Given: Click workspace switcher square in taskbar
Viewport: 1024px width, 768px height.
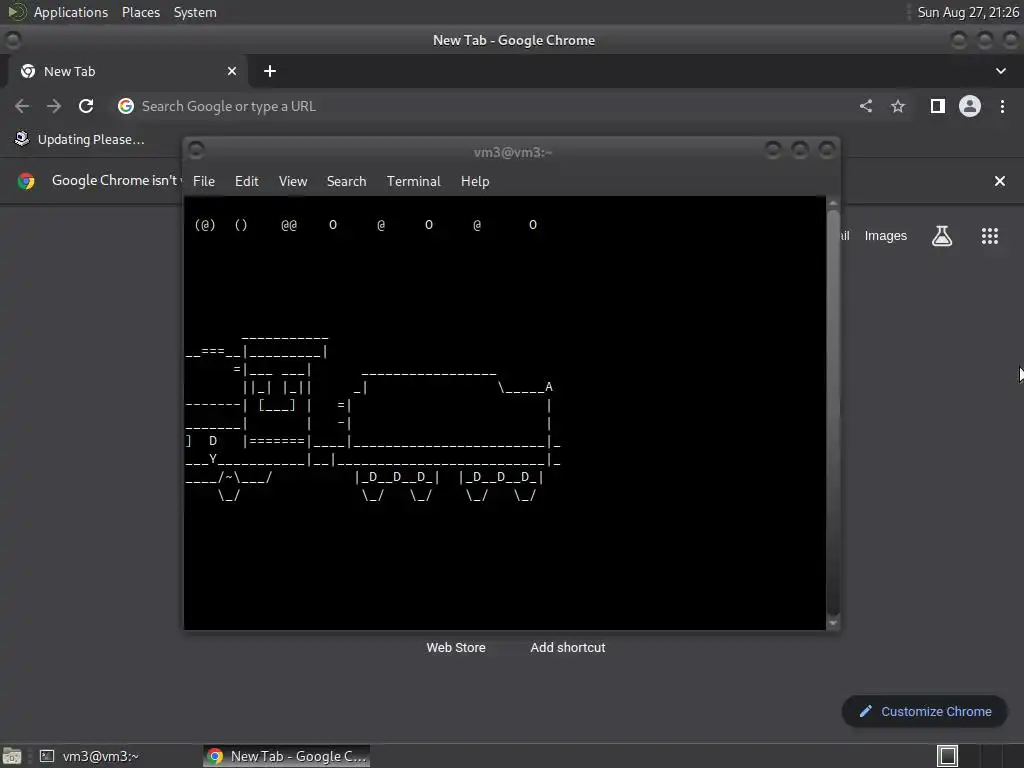Looking at the screenshot, I should tap(948, 756).
